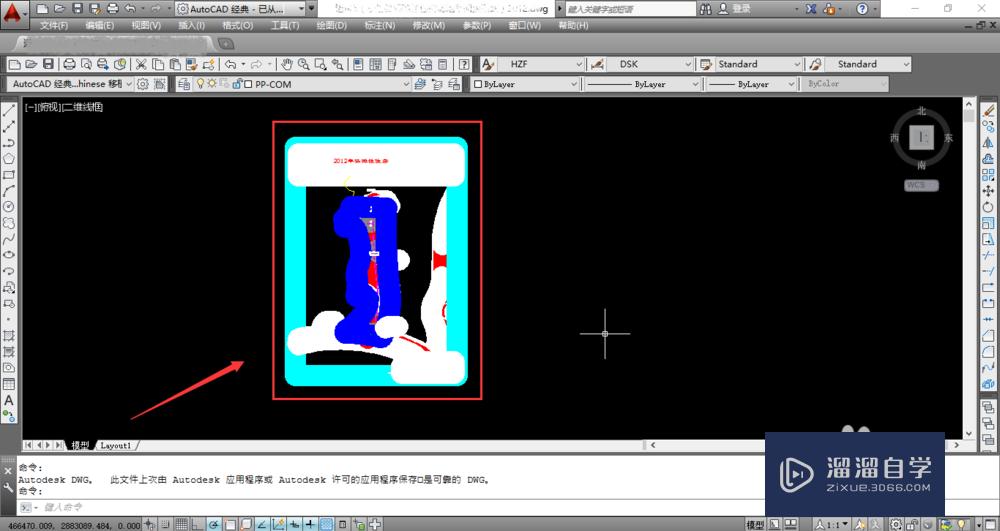Select the Revision Cloud tool
The width and height of the screenshot is (1000, 531).
pos(9,223)
